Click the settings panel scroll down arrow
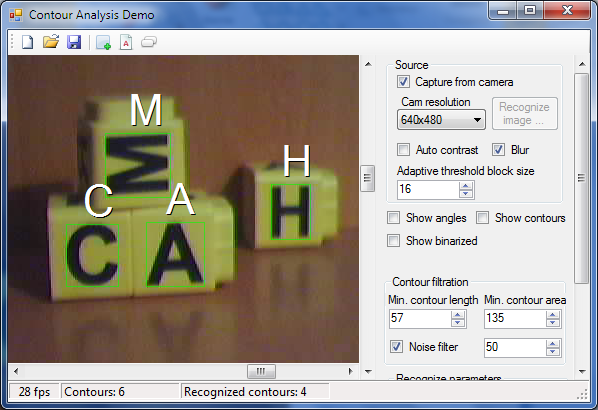Image resolution: width=598 pixels, height=410 pixels. (x=582, y=371)
